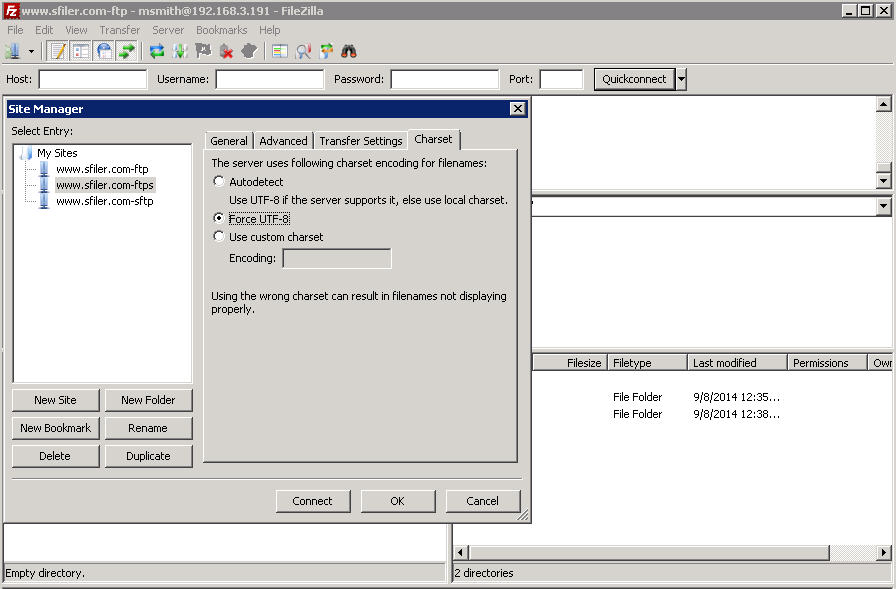The image size is (896, 589).
Task: Select www.sfiler.com-ftp site entry
Action: point(102,169)
